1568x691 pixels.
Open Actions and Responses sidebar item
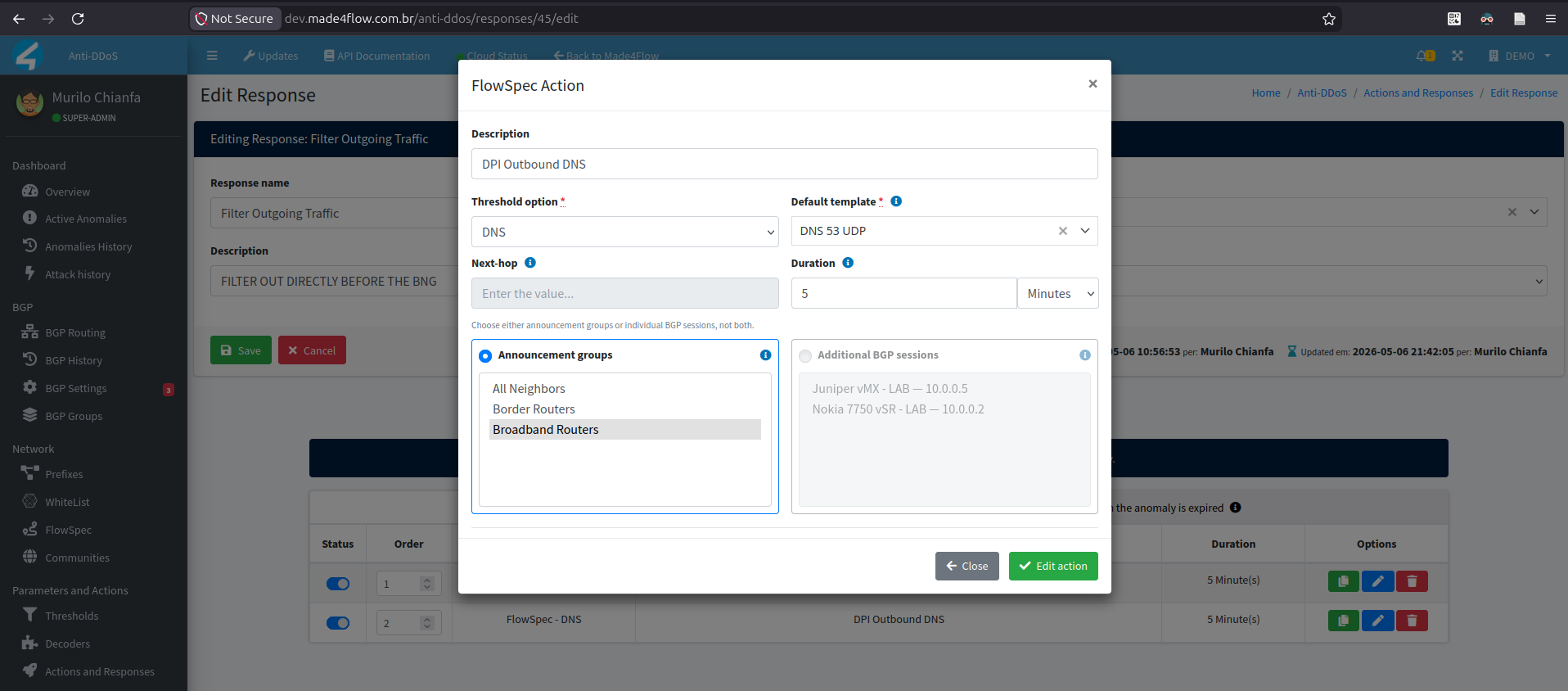point(99,671)
